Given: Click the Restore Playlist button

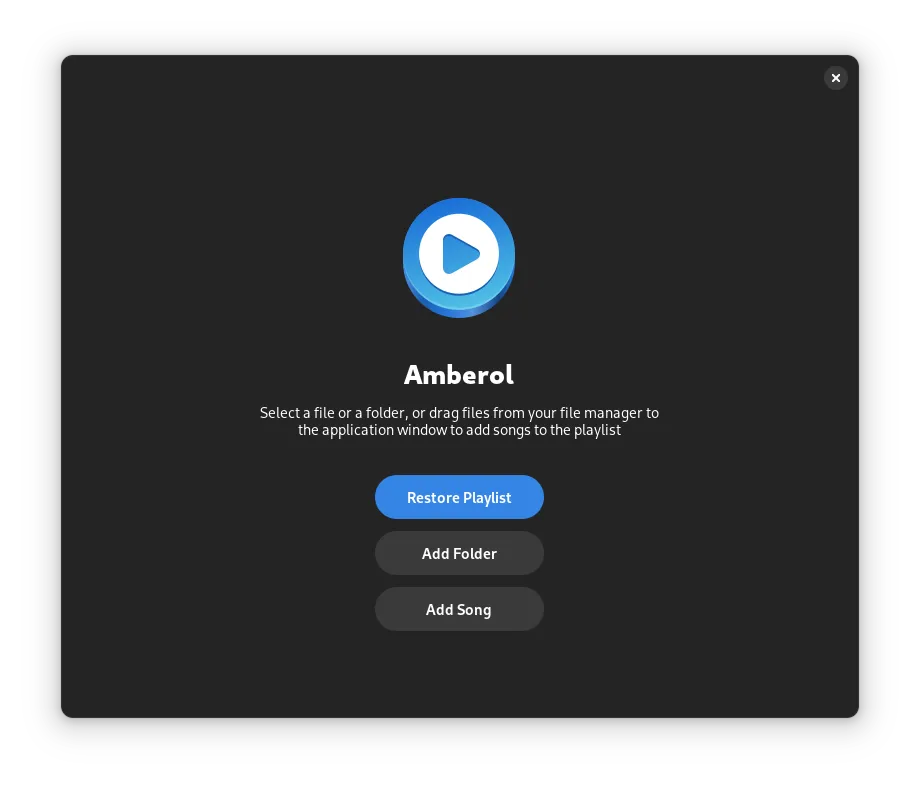Looking at the screenshot, I should [459, 497].
